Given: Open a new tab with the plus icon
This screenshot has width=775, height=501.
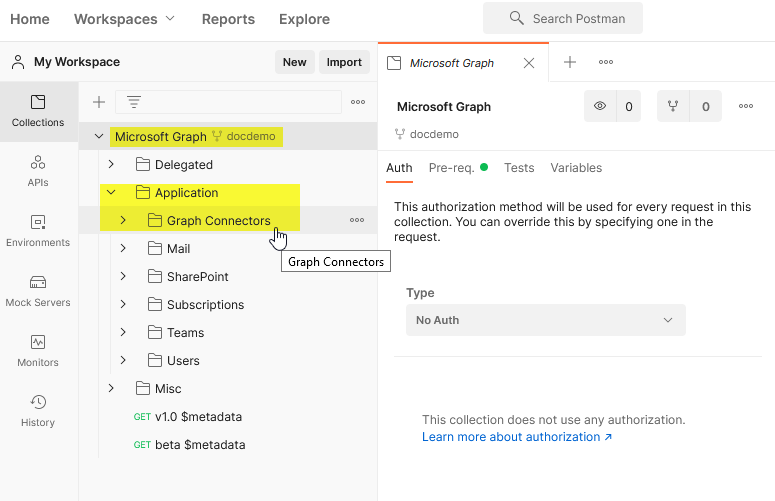Looking at the screenshot, I should (x=570, y=62).
